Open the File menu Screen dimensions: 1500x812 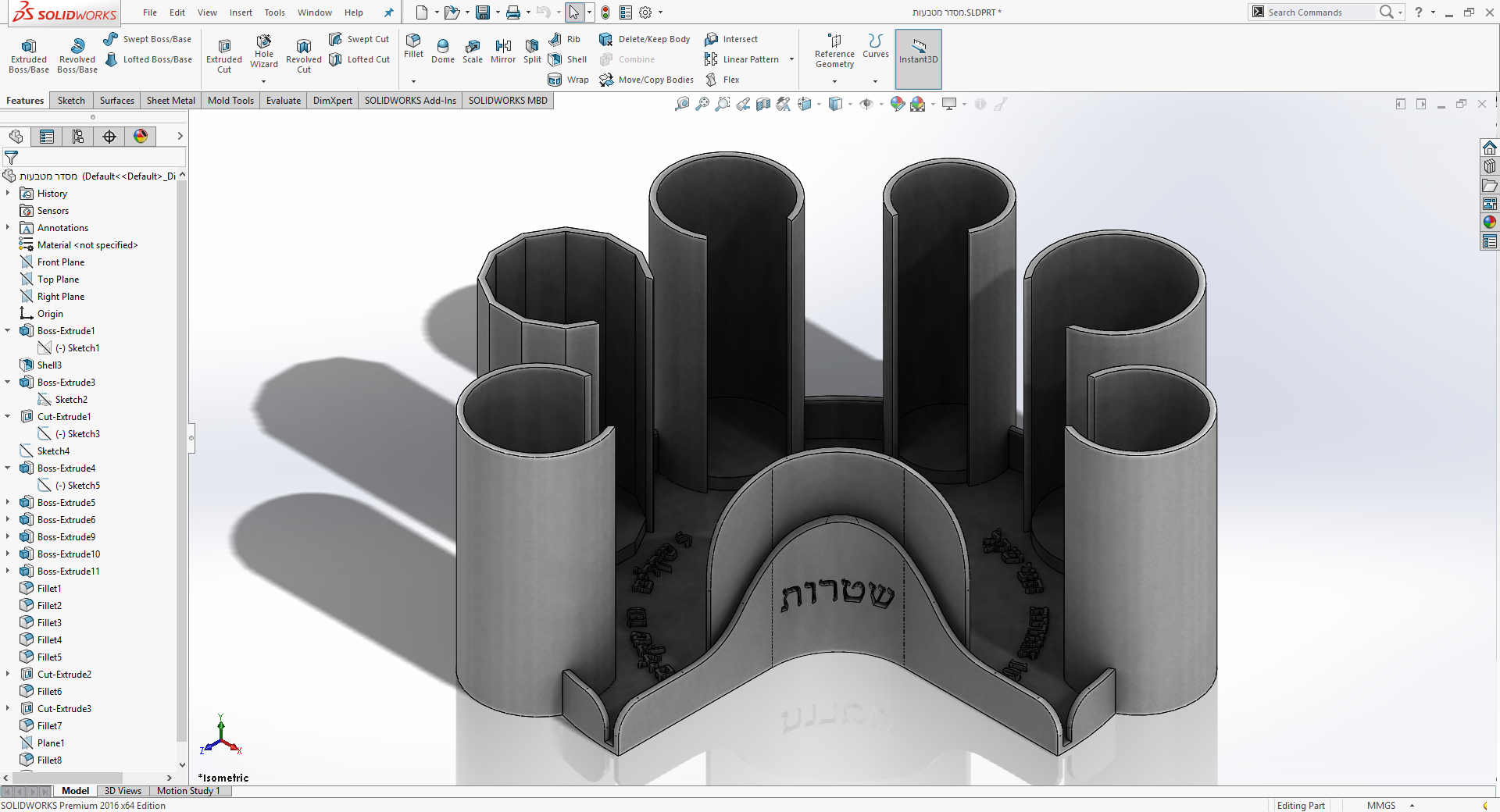point(150,12)
